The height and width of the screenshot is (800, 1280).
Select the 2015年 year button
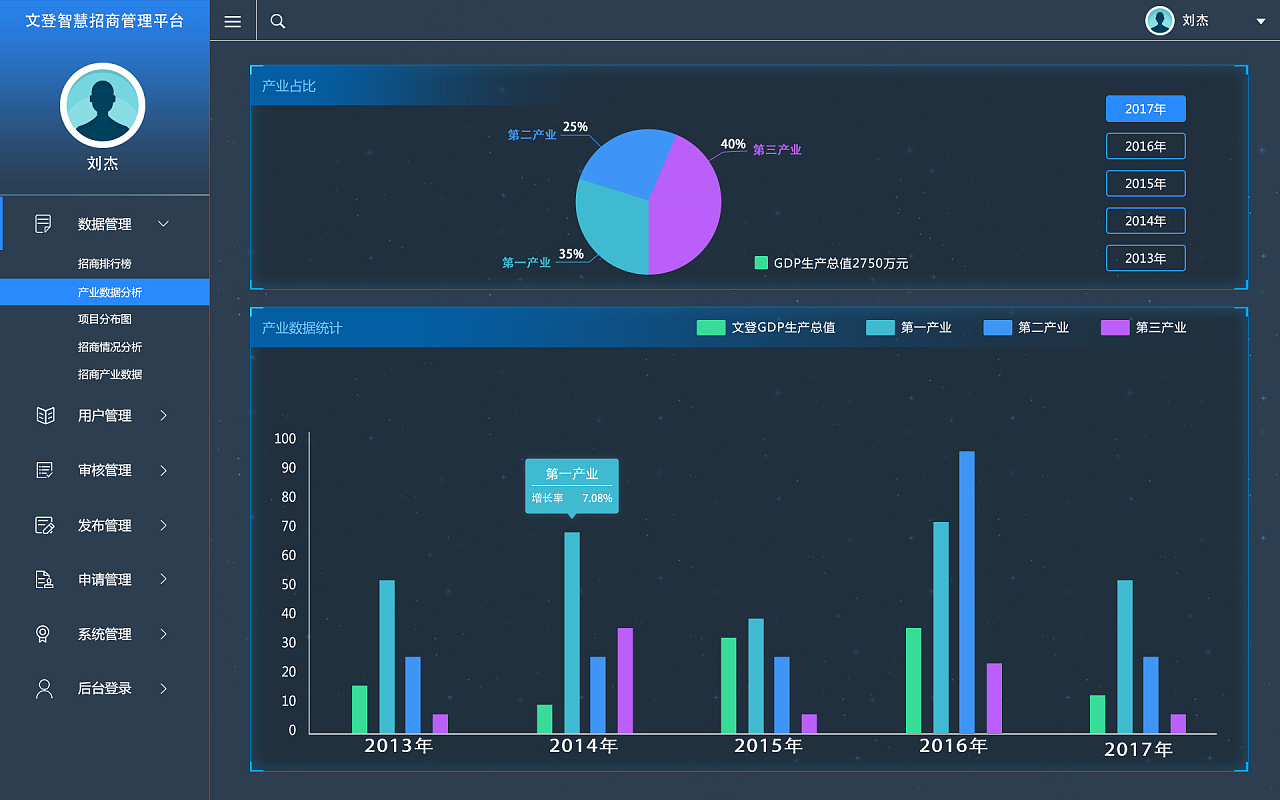[1146, 183]
